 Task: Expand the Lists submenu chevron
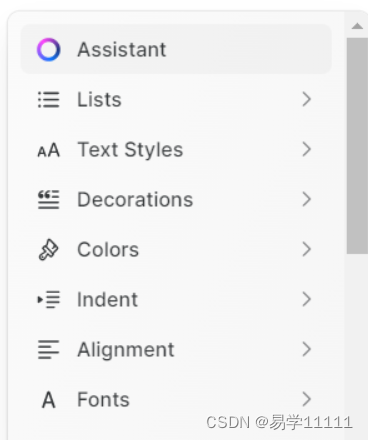(307, 99)
